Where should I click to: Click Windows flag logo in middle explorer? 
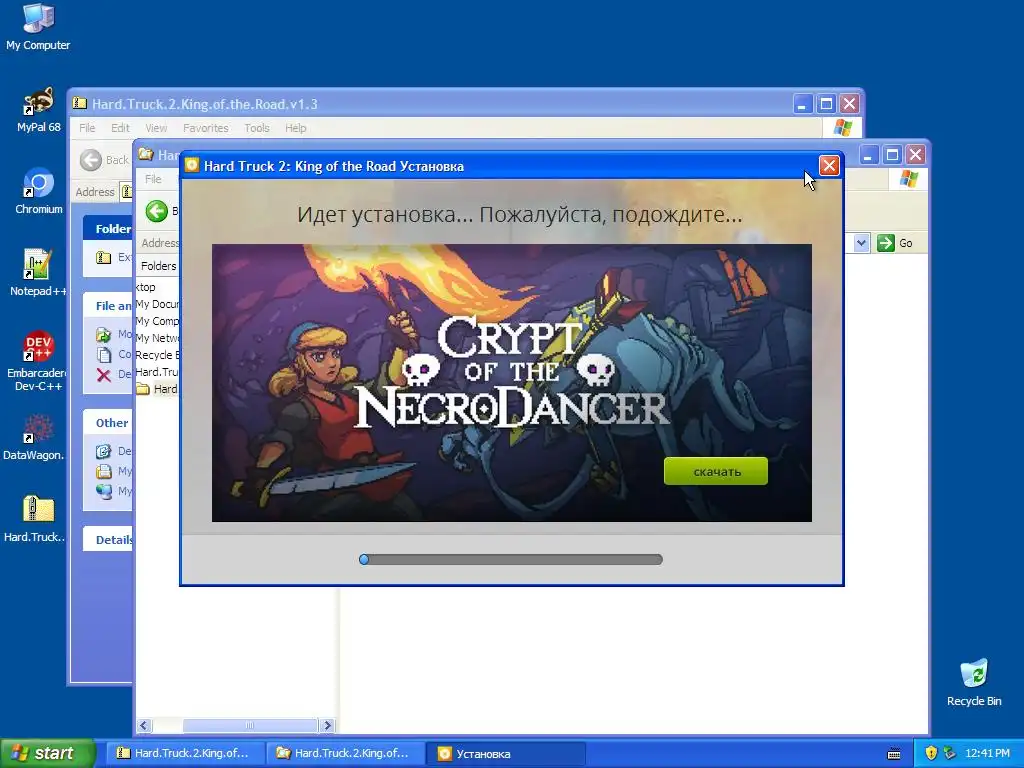908,179
